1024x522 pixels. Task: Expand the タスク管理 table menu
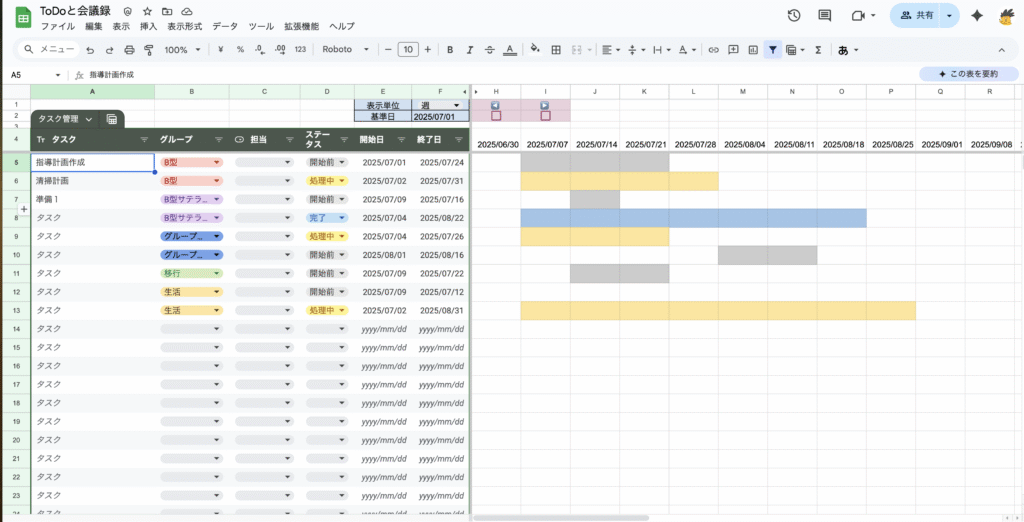coord(89,119)
